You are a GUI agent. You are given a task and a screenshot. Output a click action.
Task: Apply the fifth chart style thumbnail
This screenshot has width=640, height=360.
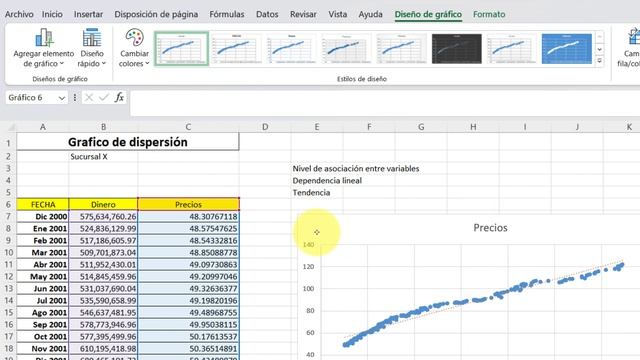[401, 49]
